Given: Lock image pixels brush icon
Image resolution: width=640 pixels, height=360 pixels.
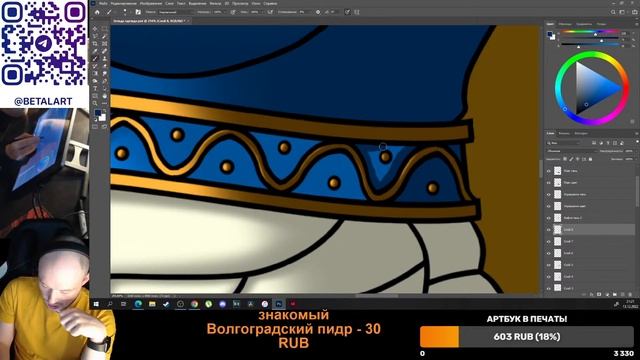Looking at the screenshot, I should pyautogui.click(x=571, y=159).
